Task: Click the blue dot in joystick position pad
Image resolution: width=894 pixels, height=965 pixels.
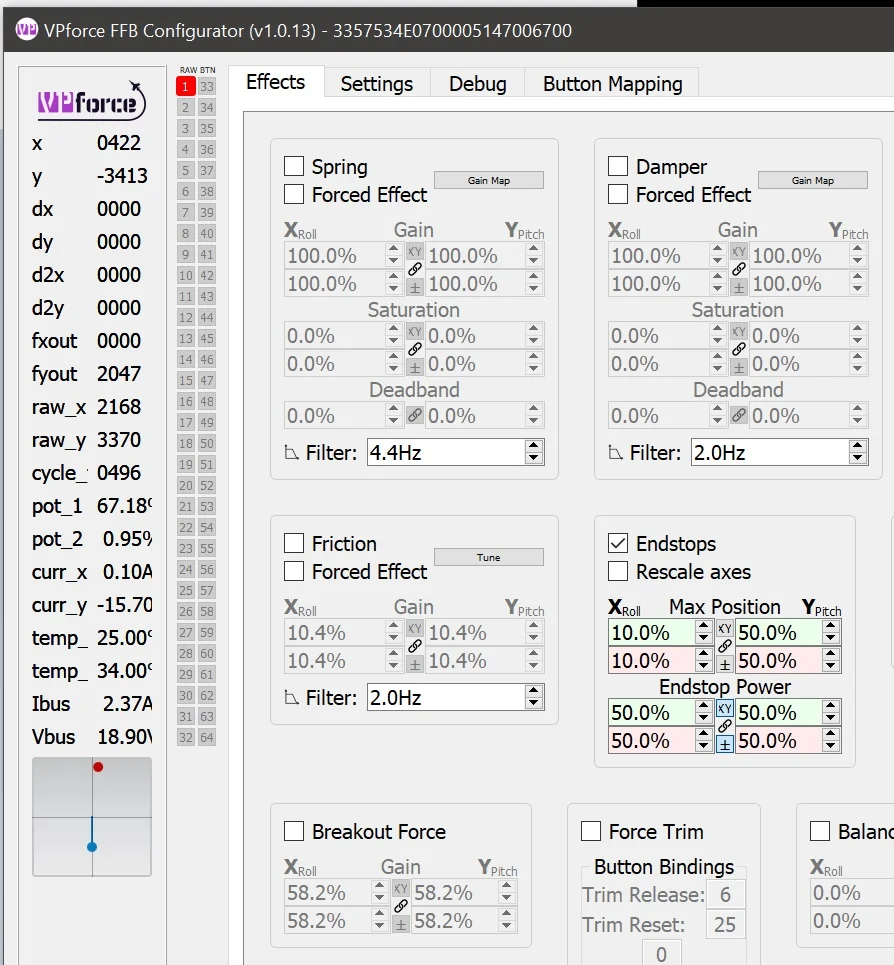Action: click(x=92, y=847)
